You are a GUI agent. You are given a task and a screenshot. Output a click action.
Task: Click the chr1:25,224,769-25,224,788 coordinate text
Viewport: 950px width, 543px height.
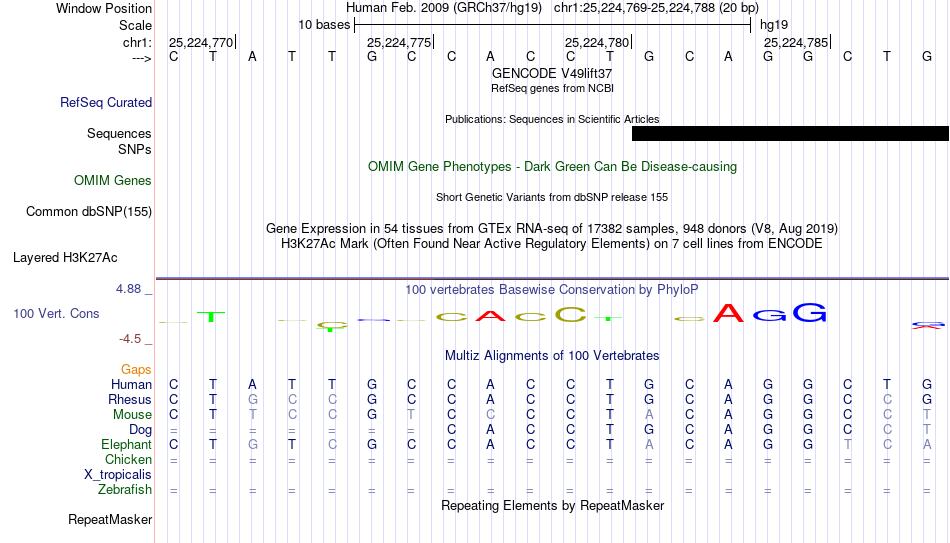pyautogui.click(x=656, y=8)
